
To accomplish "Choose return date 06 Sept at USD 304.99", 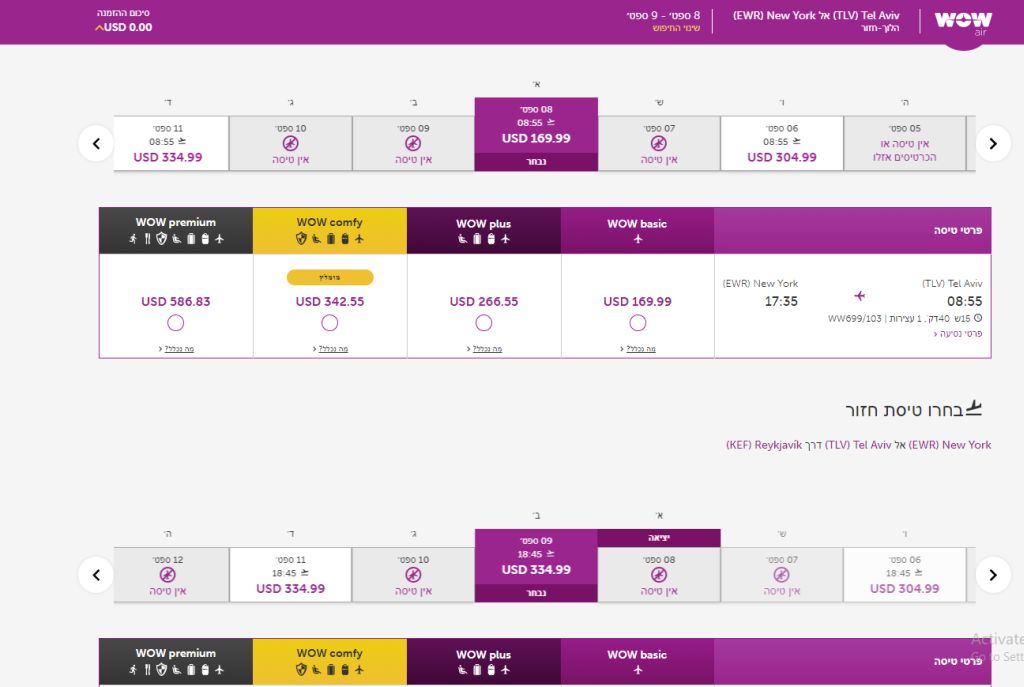I will 904,575.
